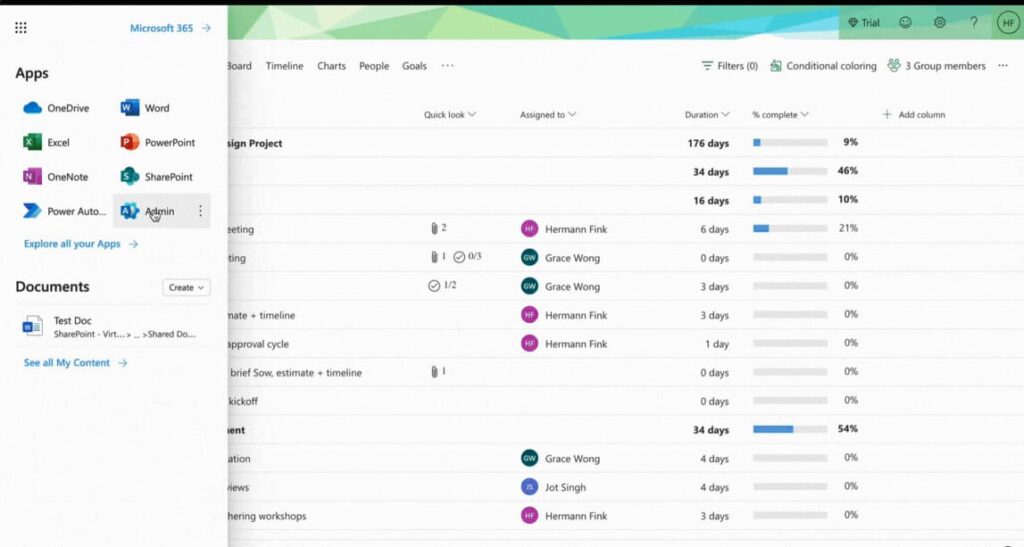Follow the Explore all your Apps link
The image size is (1024, 547).
coord(80,244)
